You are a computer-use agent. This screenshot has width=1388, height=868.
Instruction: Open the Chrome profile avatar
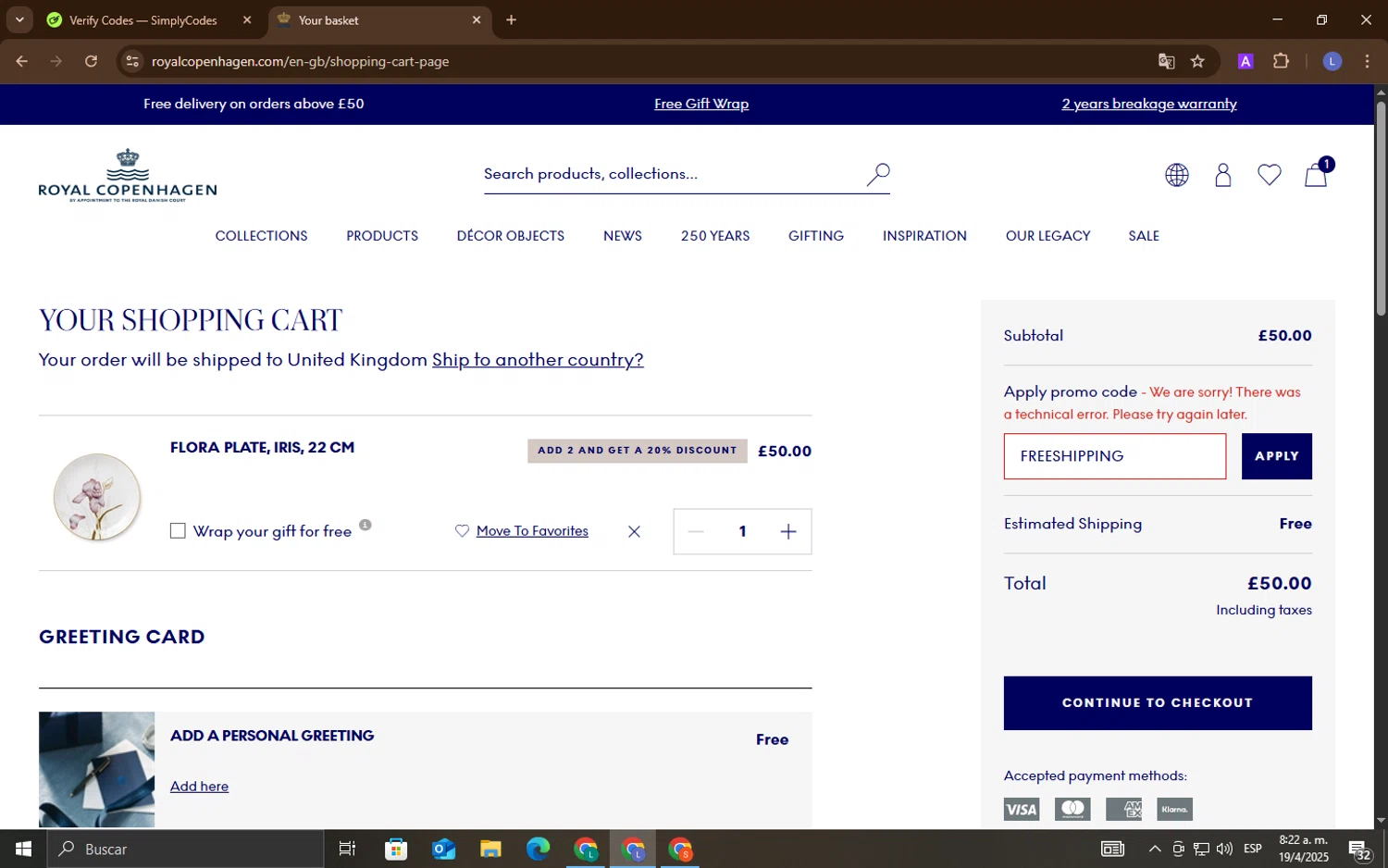coord(1332,61)
